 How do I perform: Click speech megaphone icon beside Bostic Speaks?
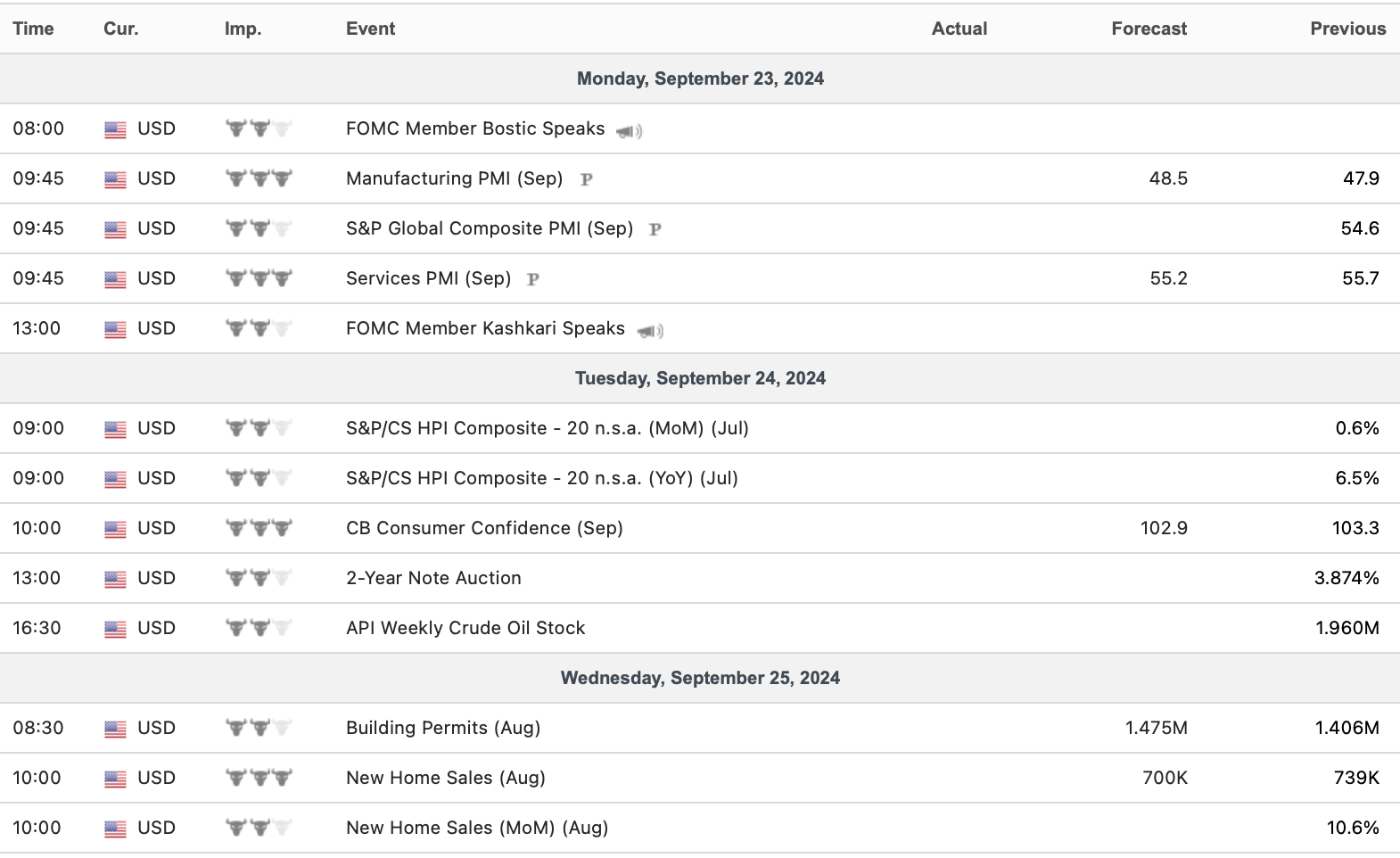[629, 131]
